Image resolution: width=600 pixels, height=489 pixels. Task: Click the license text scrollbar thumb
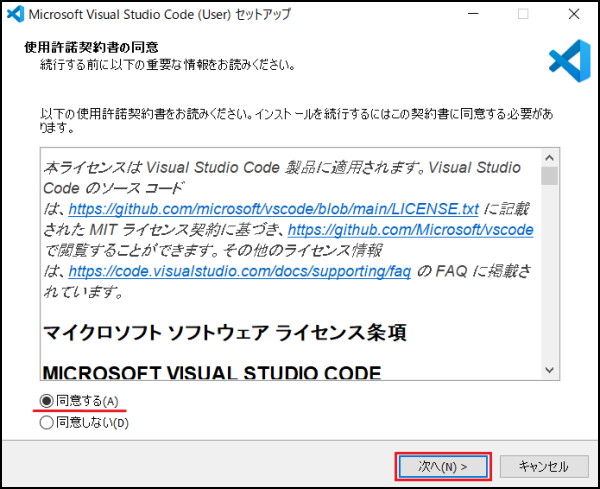[549, 176]
